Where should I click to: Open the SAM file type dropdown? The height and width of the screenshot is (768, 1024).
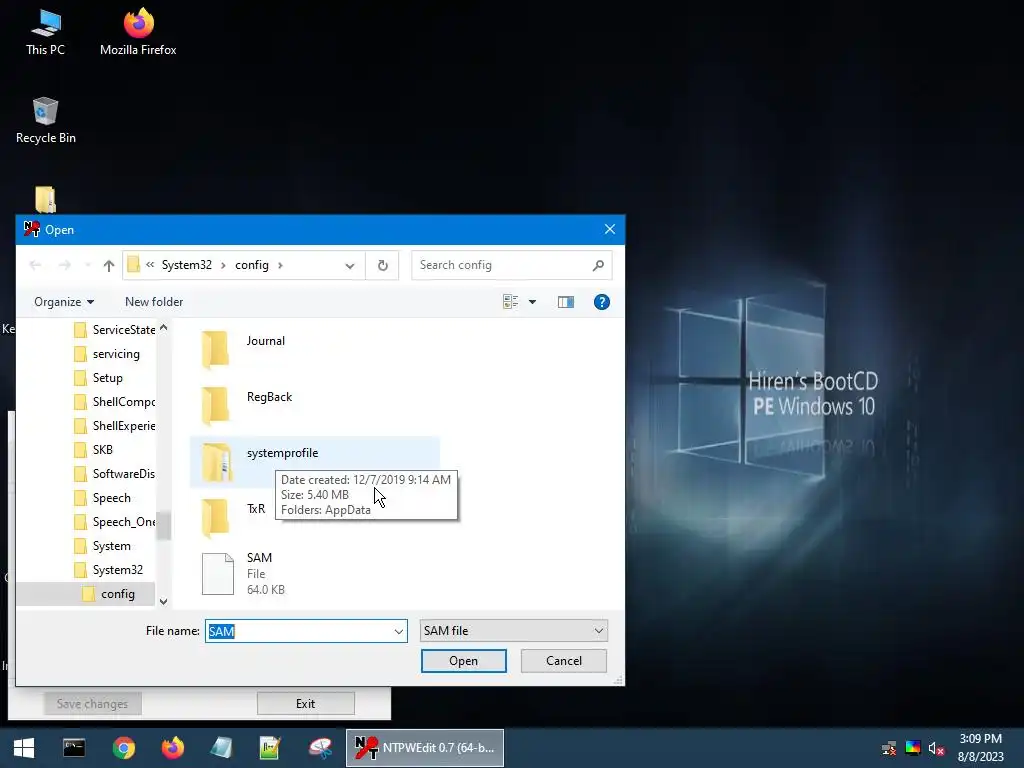(513, 631)
